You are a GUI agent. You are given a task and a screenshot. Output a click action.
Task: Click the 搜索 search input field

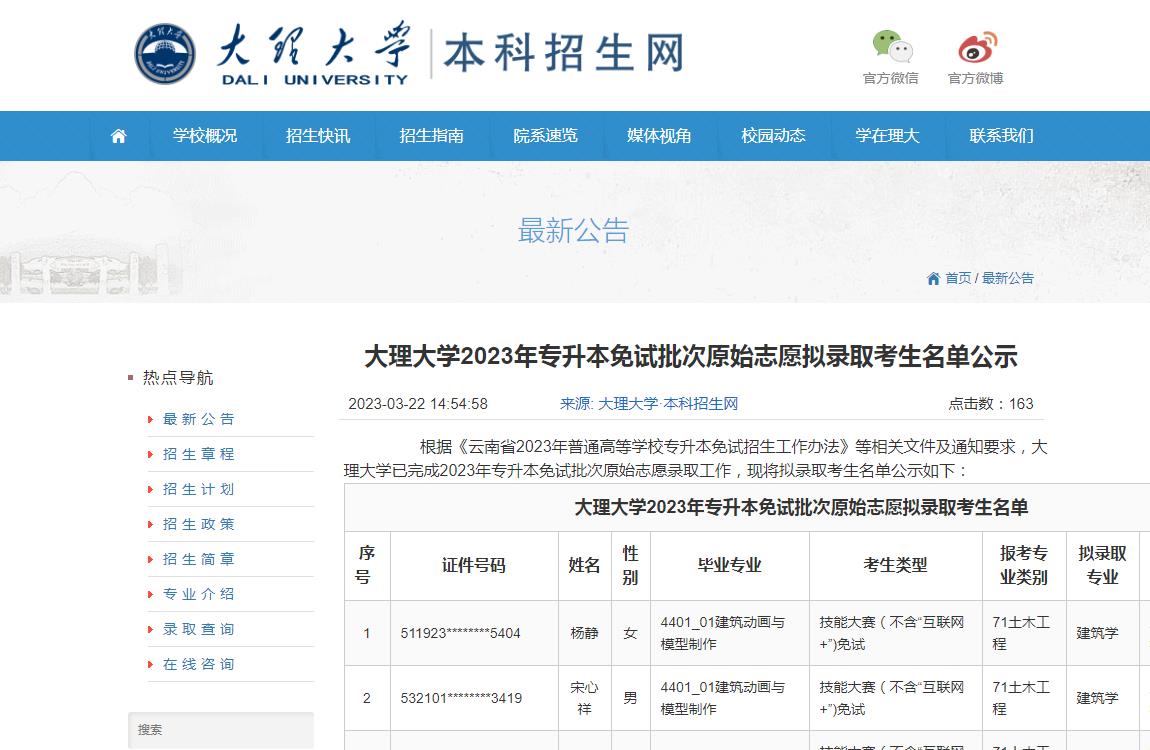pos(221,729)
